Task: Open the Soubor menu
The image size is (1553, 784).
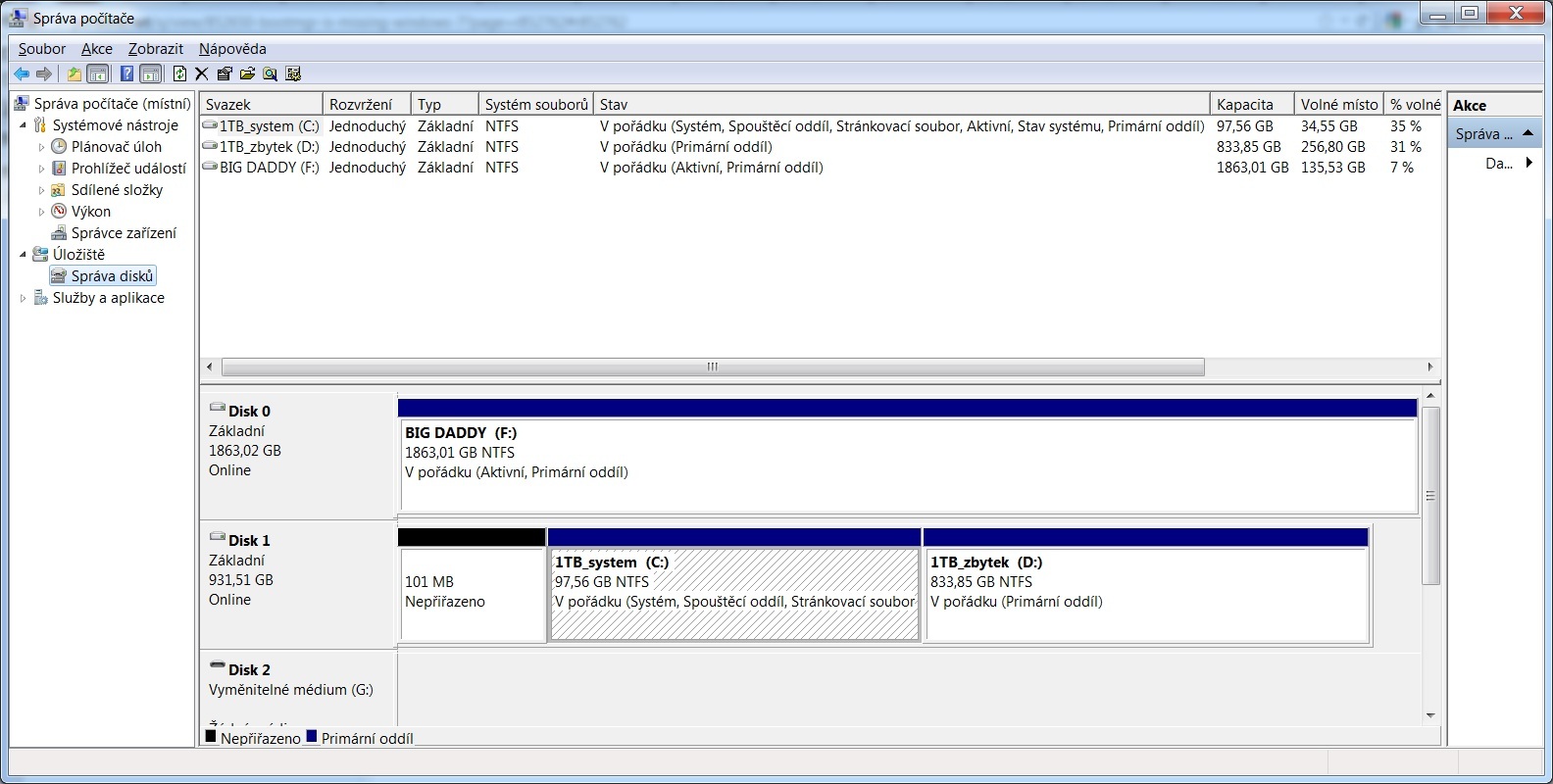Action: [42, 49]
